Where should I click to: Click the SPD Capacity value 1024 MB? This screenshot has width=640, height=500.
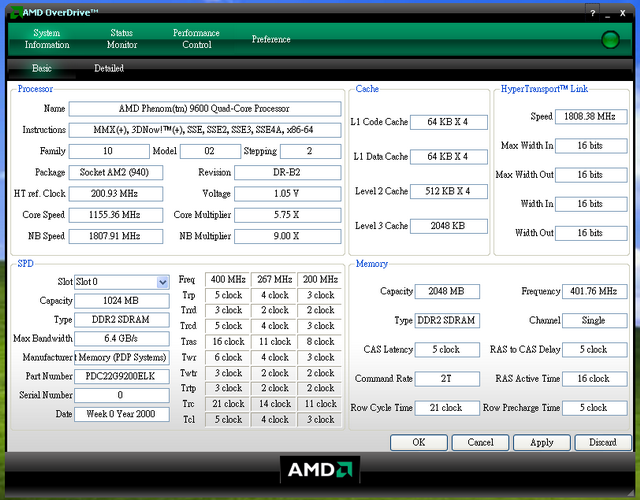click(122, 301)
